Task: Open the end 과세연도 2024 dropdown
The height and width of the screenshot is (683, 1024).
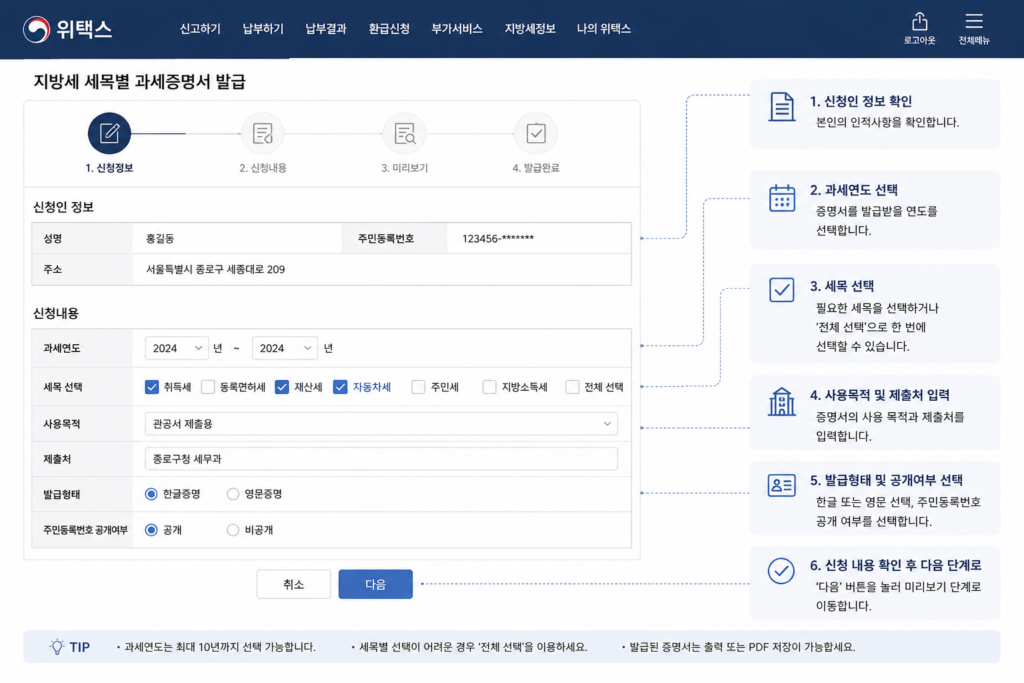Action: [x=284, y=348]
